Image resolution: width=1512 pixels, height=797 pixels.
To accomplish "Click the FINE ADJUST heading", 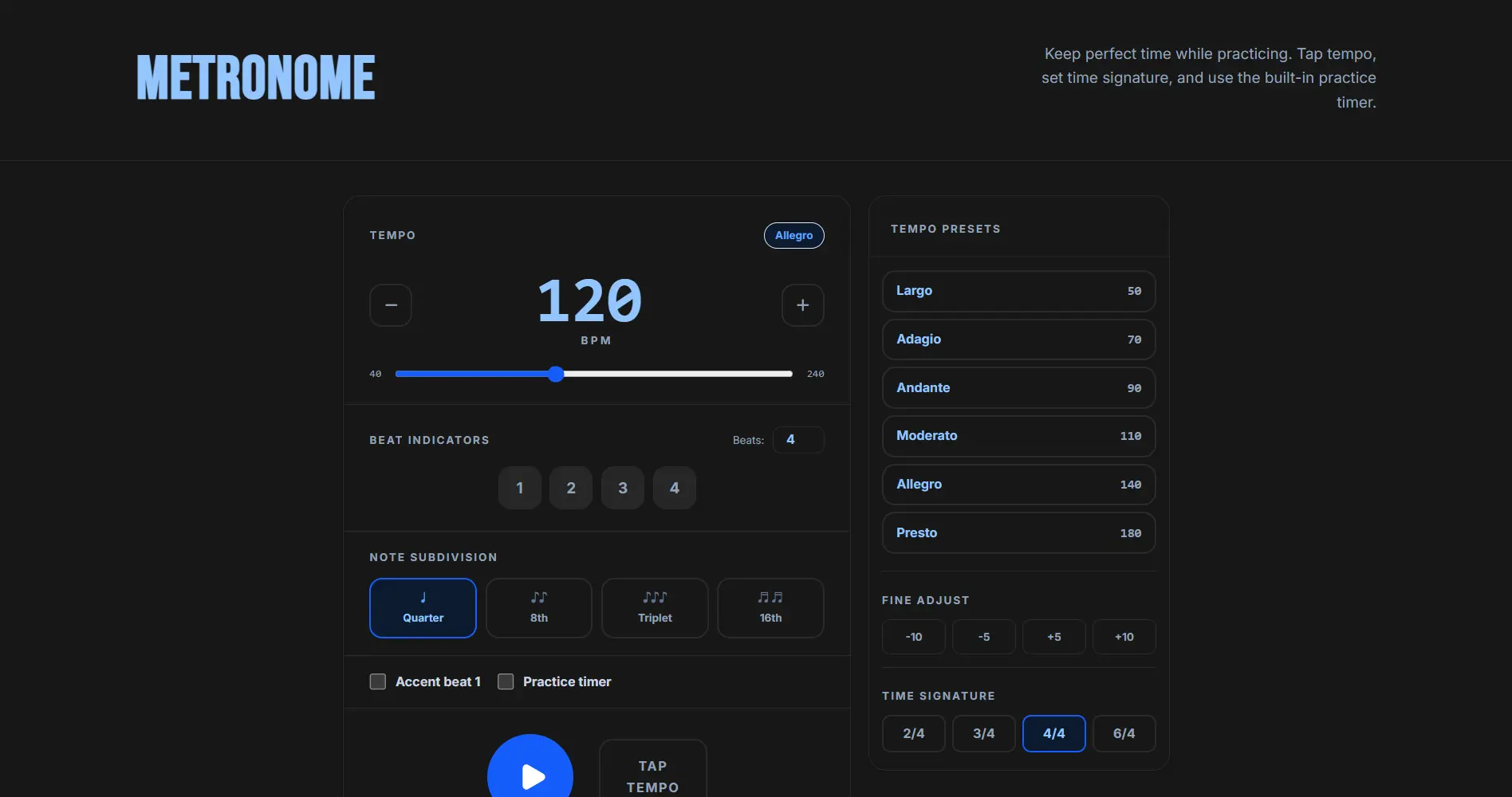I will (x=926, y=600).
